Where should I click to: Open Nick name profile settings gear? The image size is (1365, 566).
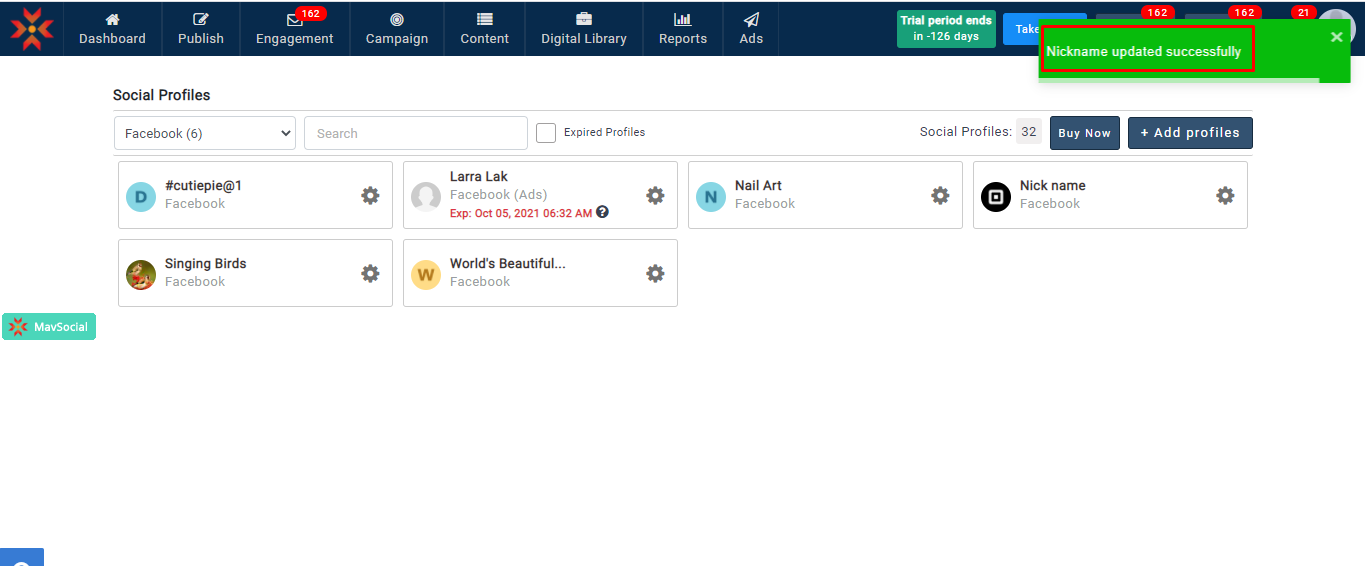coord(1225,195)
